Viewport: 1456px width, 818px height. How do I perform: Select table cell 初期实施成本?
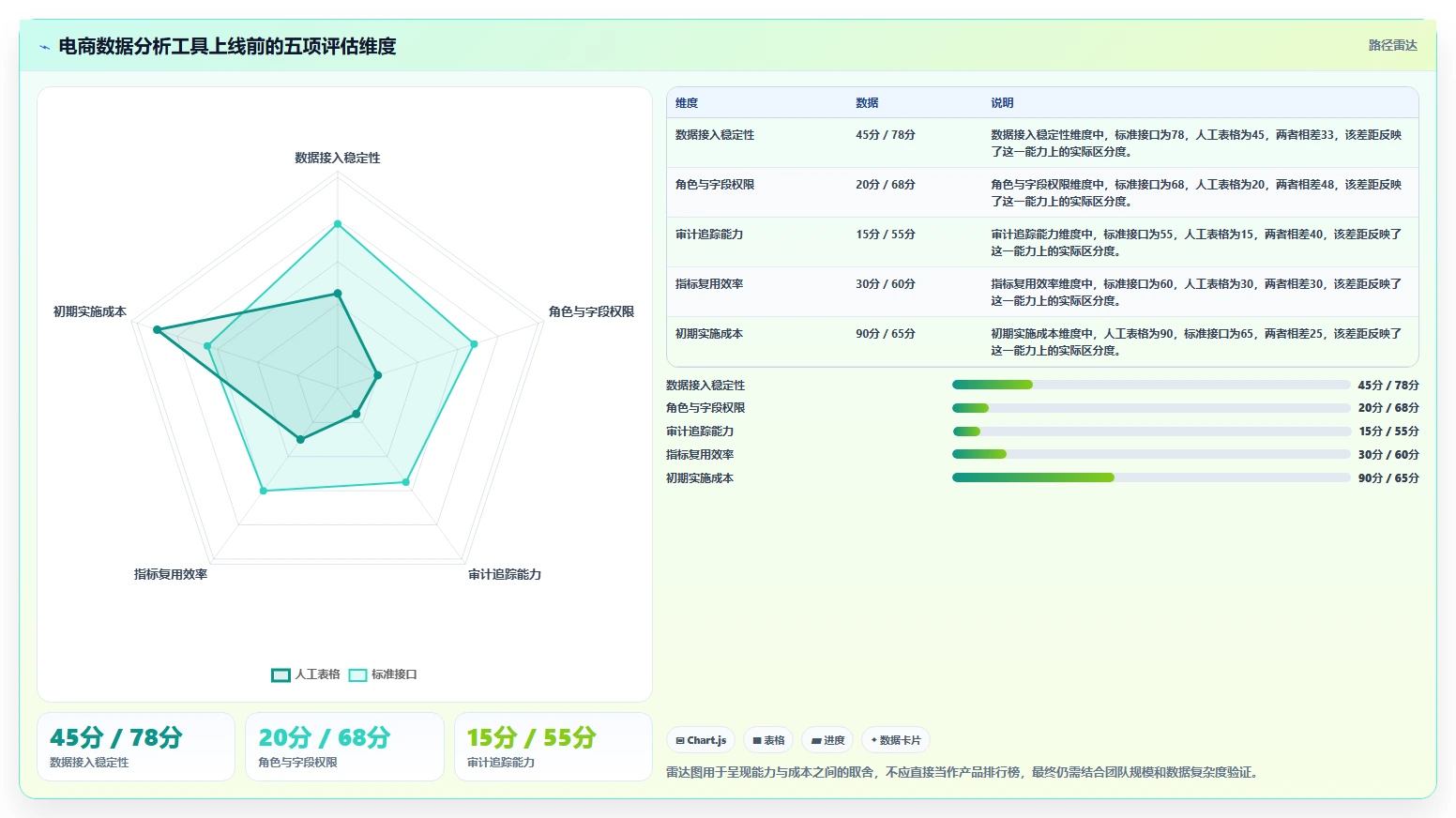[709, 334]
